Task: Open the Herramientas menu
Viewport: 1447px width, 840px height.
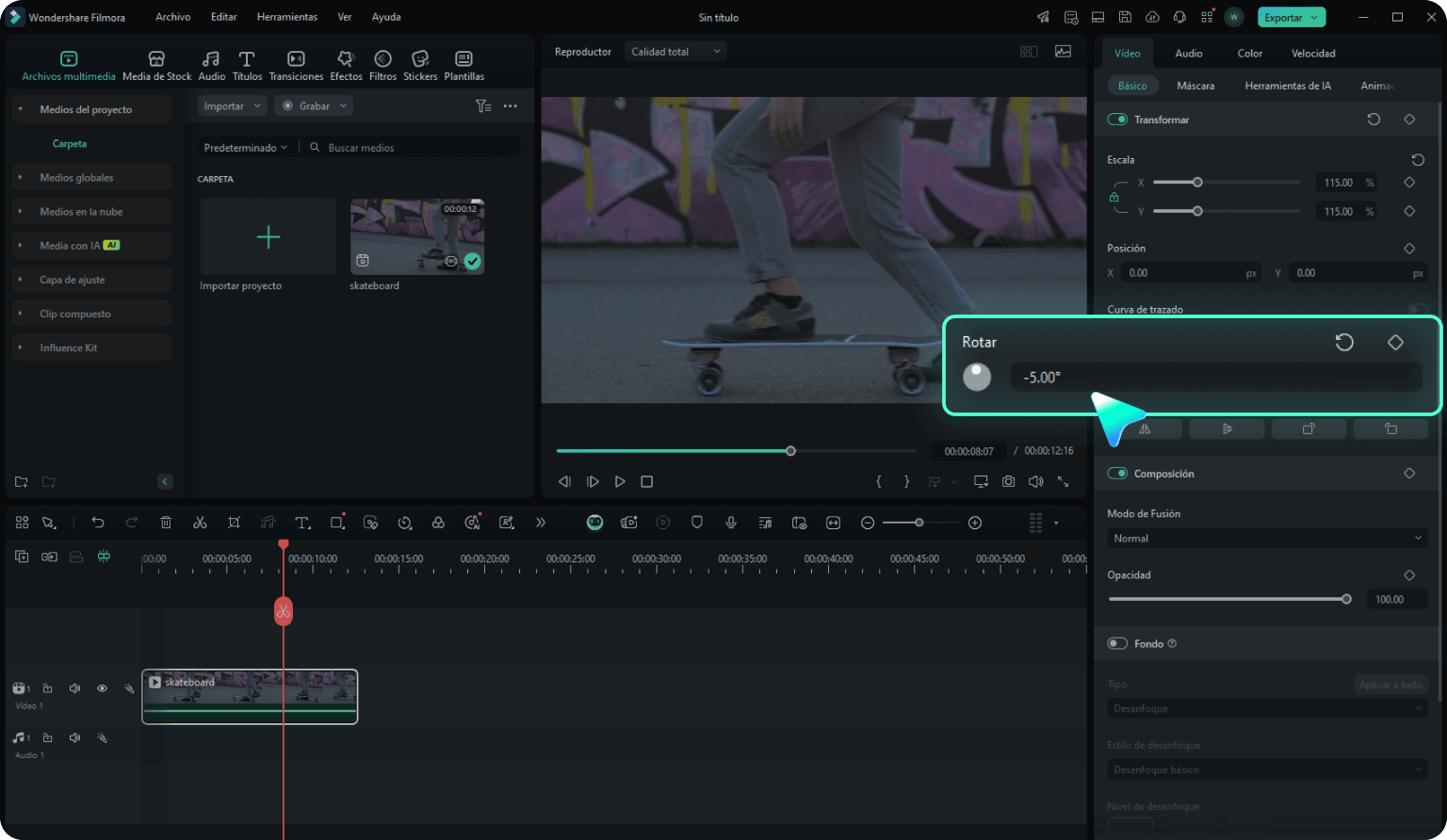Action: 287,17
